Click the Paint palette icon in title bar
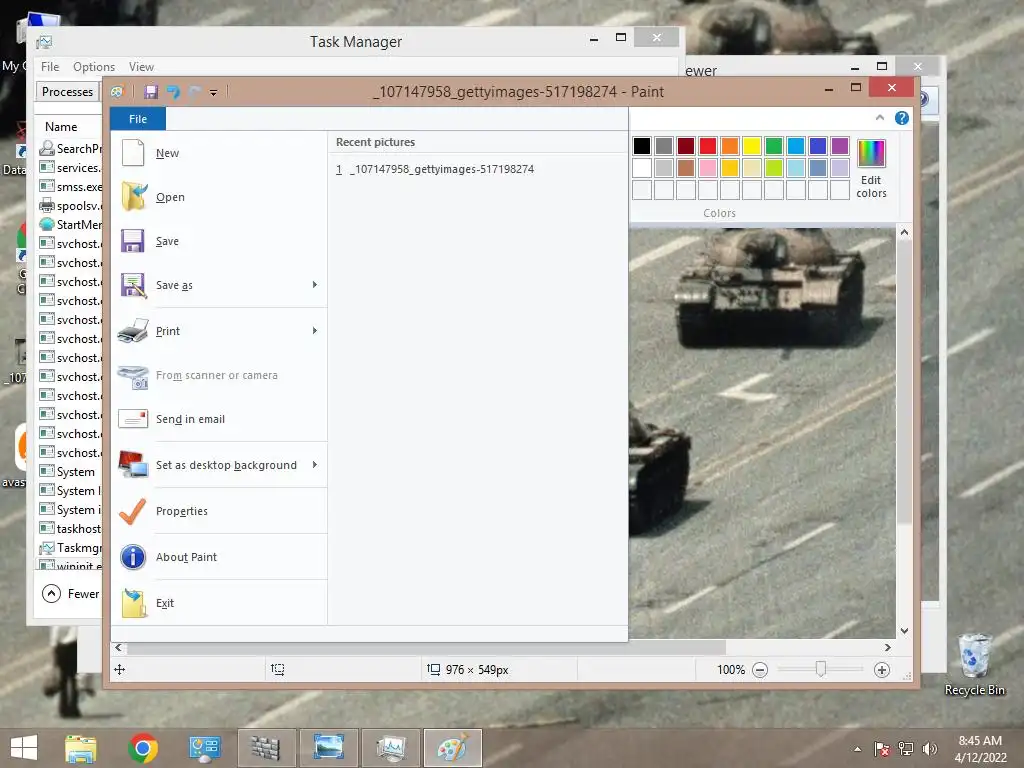 (117, 92)
